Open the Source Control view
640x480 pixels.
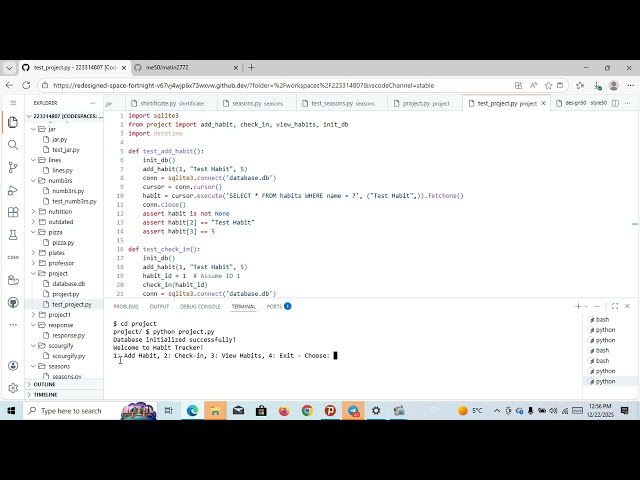point(13,167)
